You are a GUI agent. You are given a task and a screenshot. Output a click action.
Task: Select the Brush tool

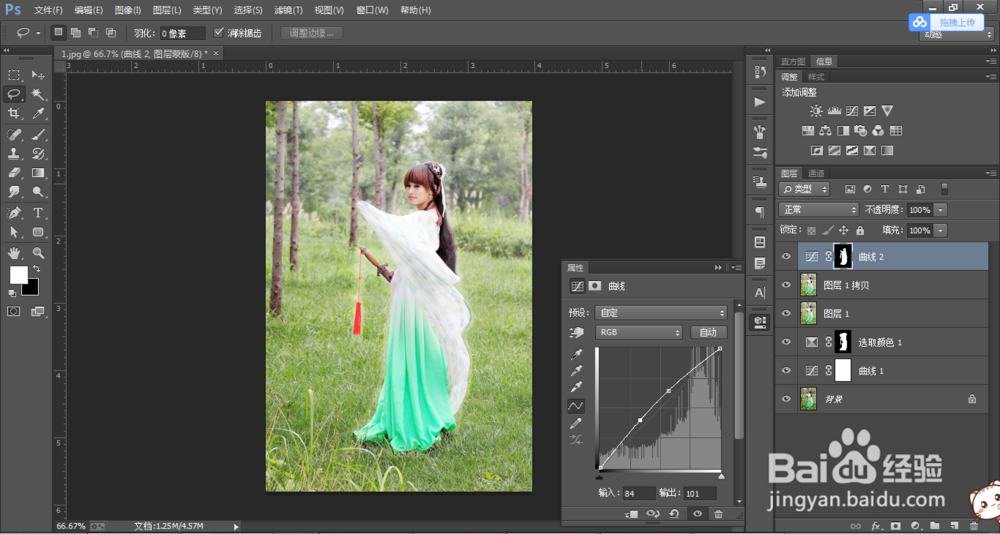click(x=38, y=135)
